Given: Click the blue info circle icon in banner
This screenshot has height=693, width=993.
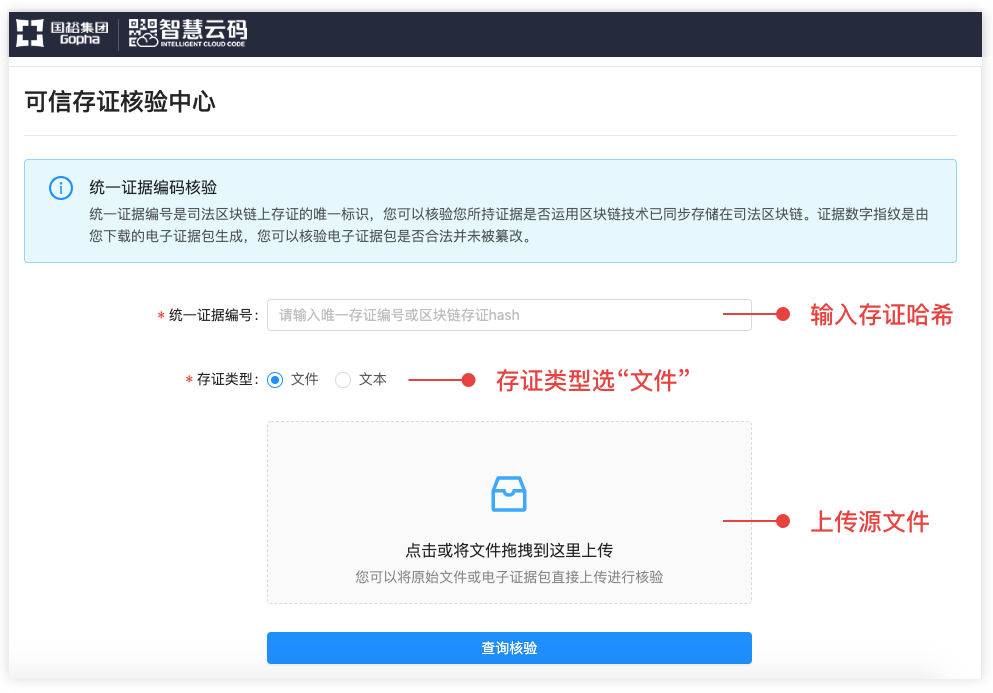Looking at the screenshot, I should 61,188.
